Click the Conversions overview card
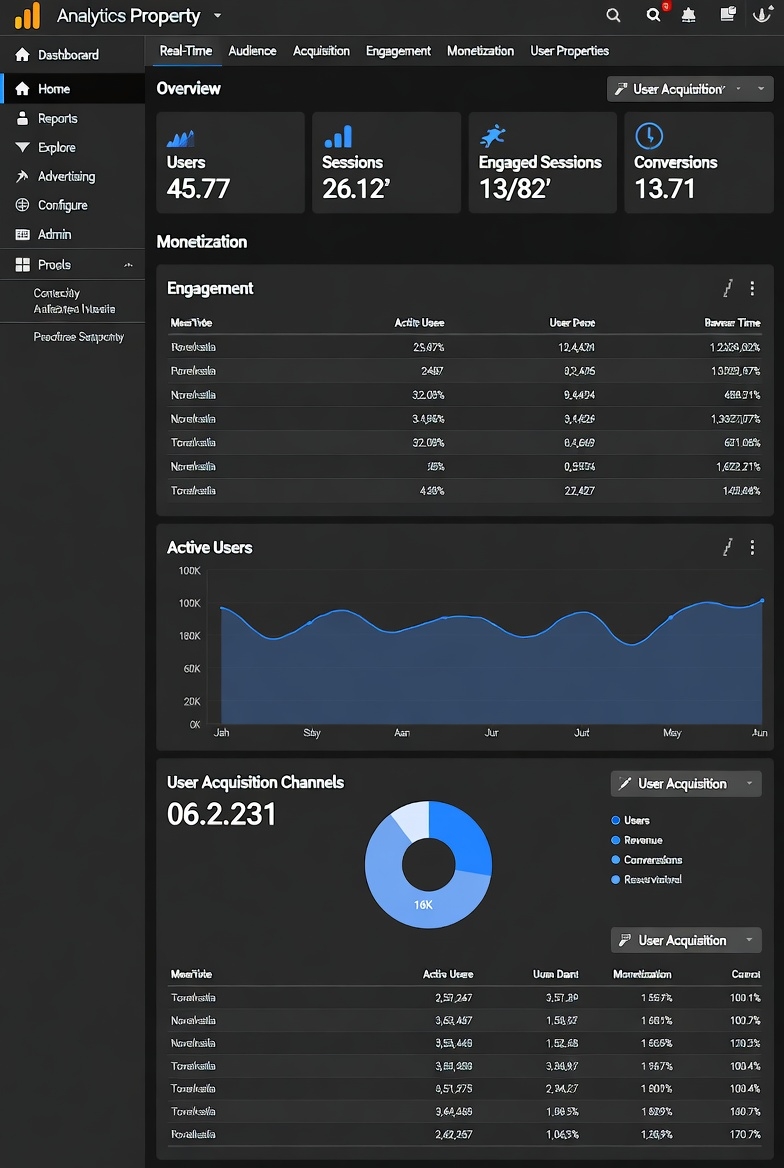 tap(698, 162)
